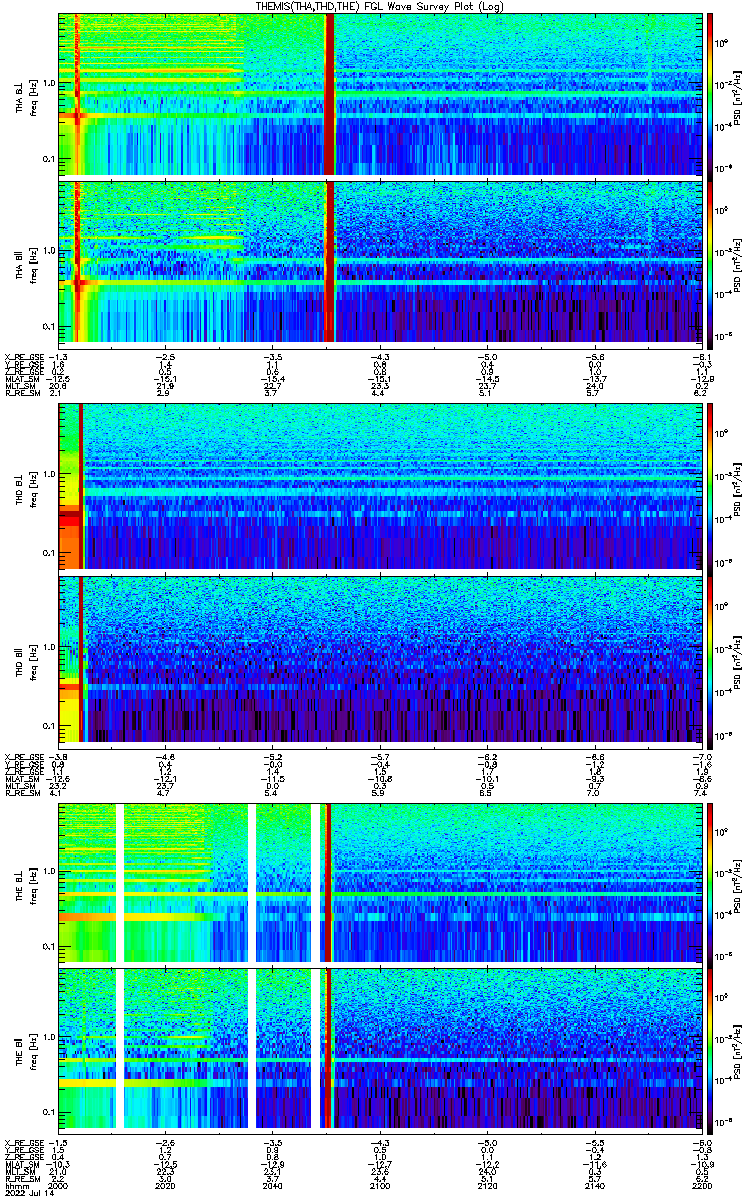This screenshot has height=1200, width=750.
Task: Click the red vertical stripe in THA B⊥ panel
Action: 330,93
